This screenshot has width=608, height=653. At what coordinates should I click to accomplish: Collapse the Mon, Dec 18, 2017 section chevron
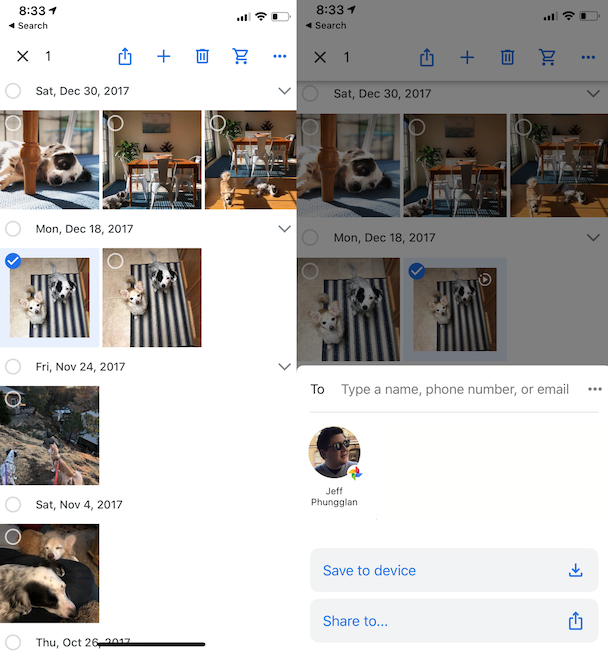[x=284, y=229]
